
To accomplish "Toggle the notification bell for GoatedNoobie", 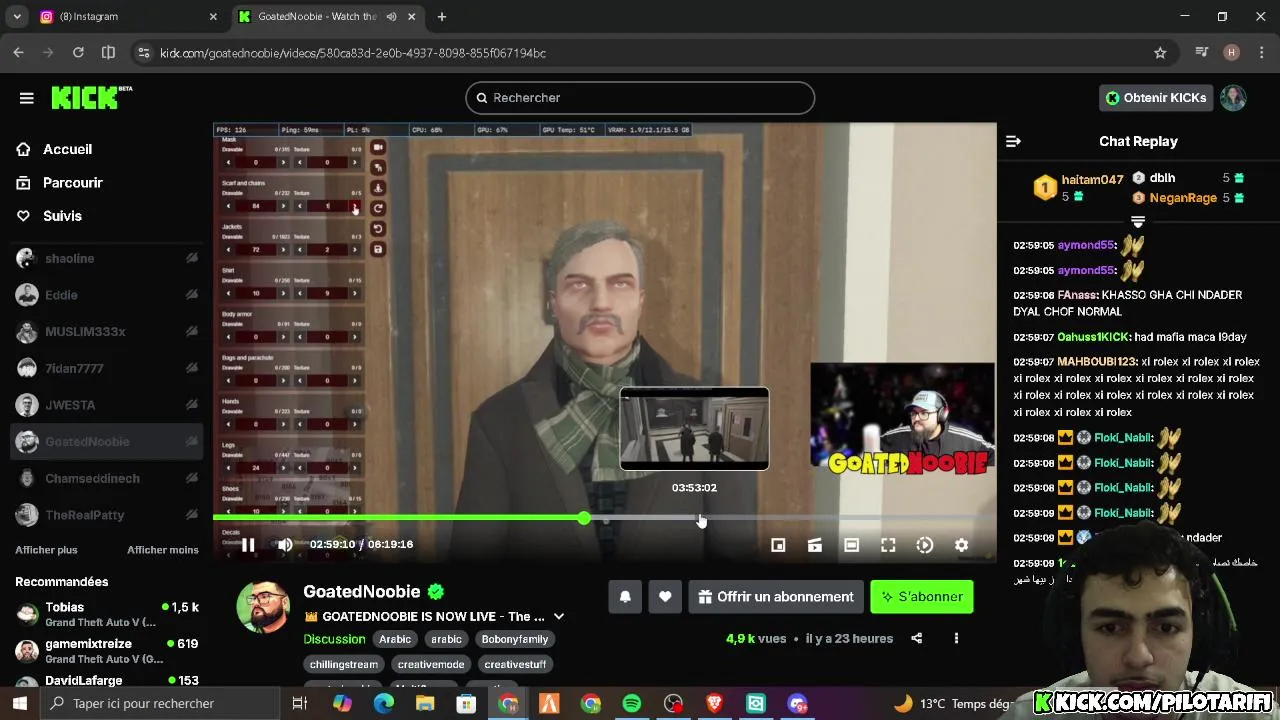I will point(625,597).
